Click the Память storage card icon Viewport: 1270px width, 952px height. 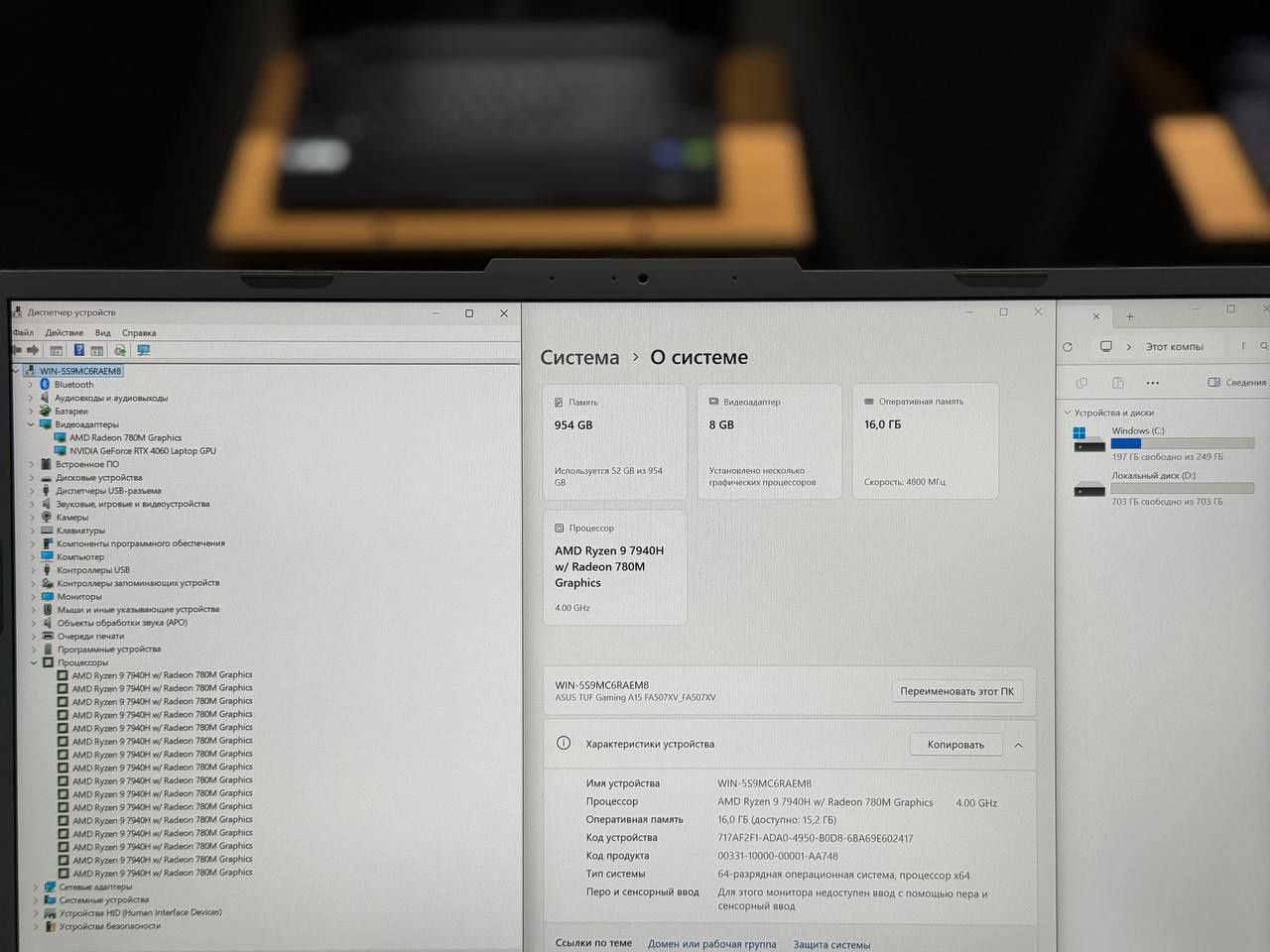click(559, 403)
